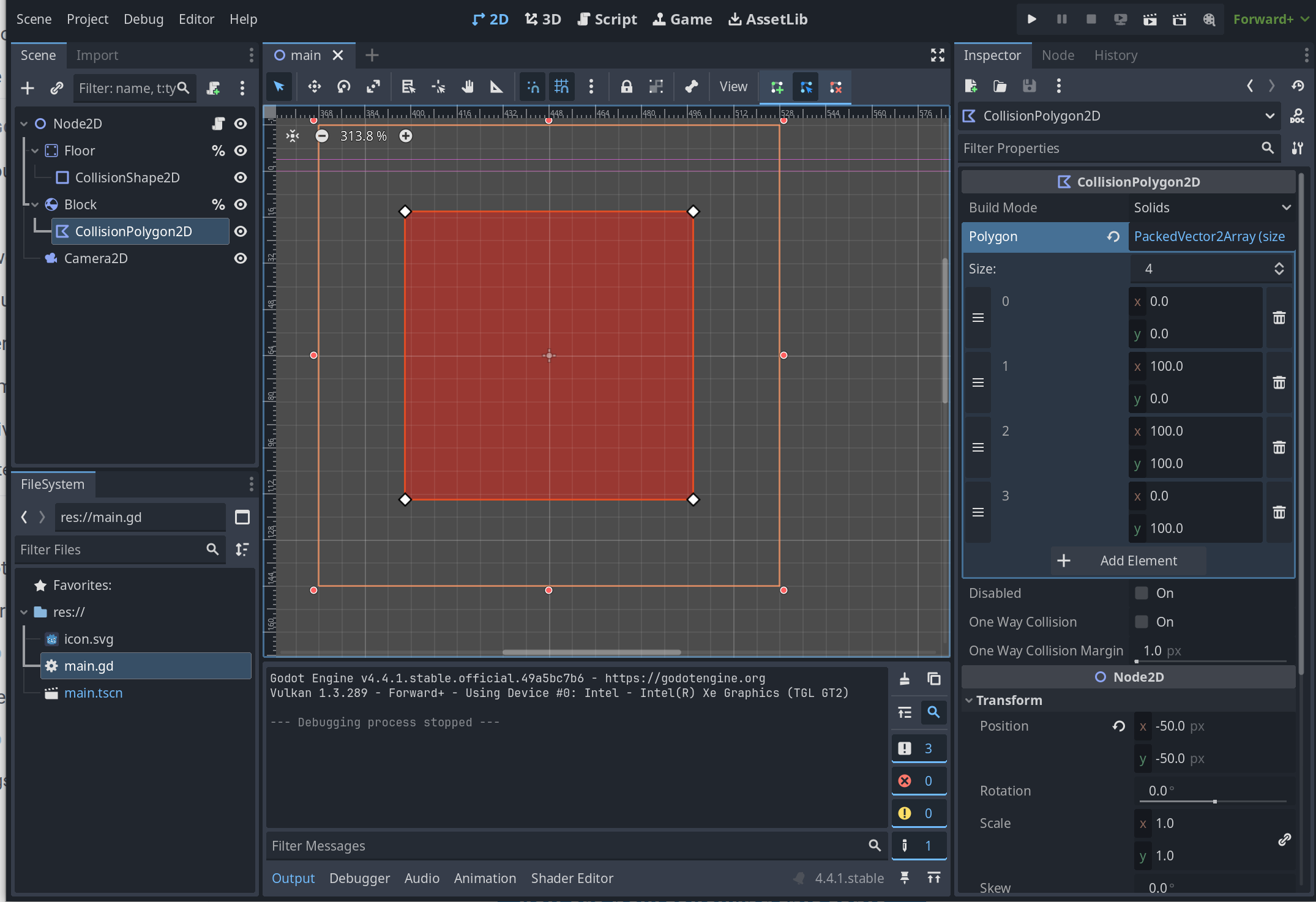Collapse the Floor node in scene tree
The image size is (1316, 902).
[35, 151]
